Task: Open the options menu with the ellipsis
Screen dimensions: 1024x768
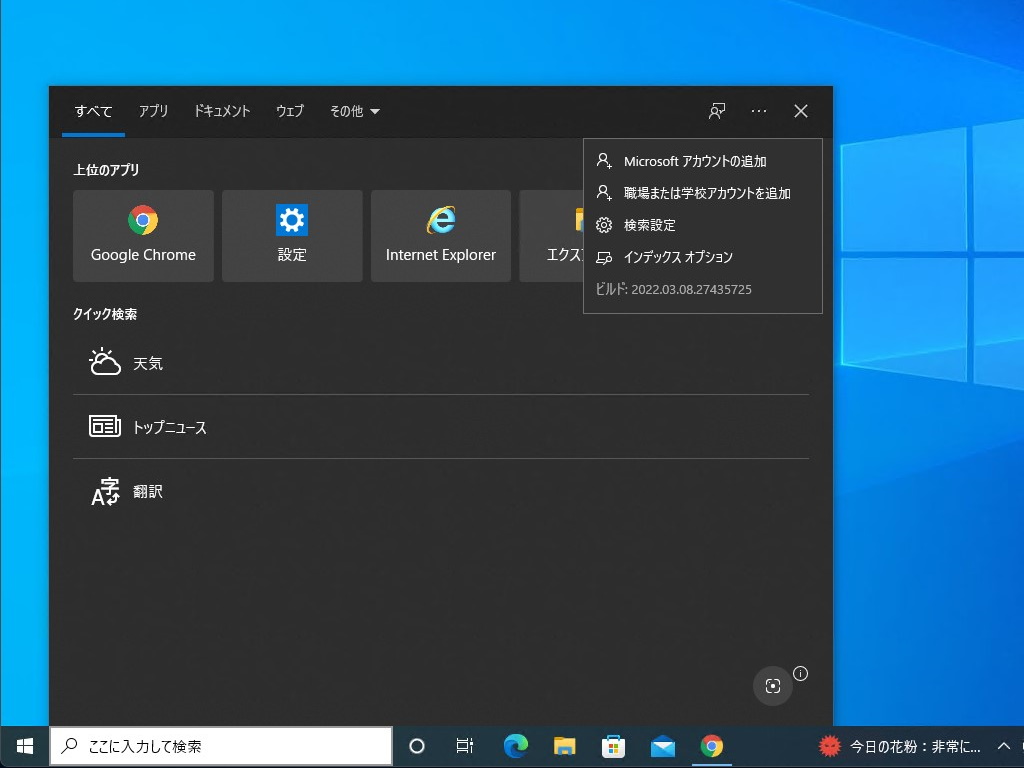Action: pyautogui.click(x=758, y=111)
